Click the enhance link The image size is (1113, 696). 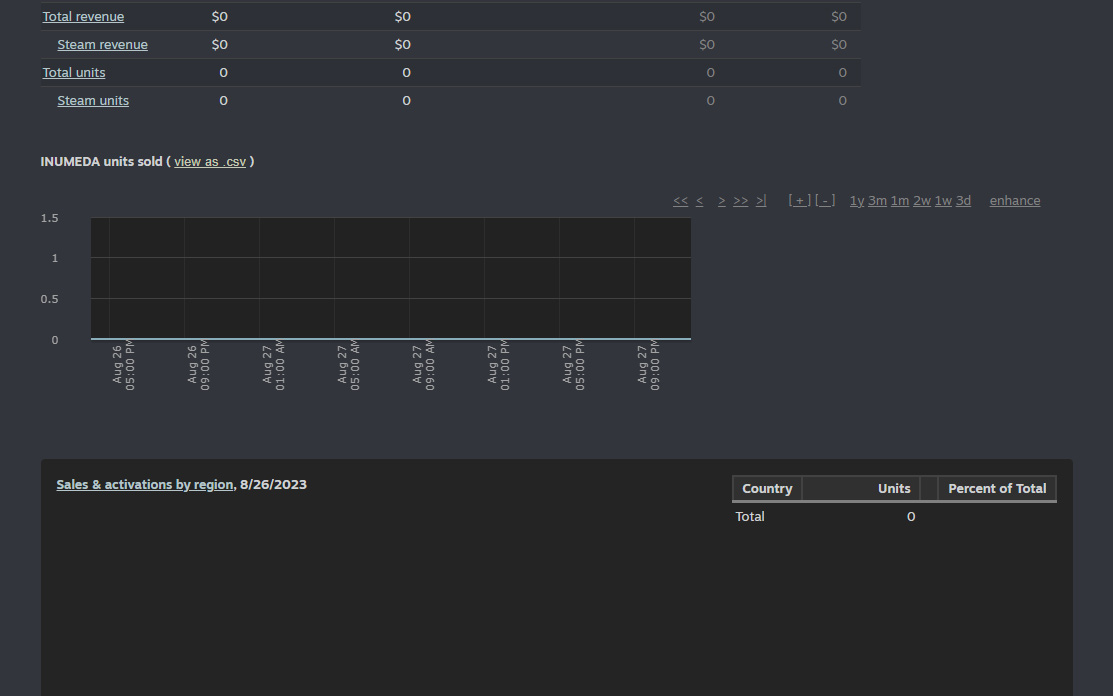(x=1014, y=201)
